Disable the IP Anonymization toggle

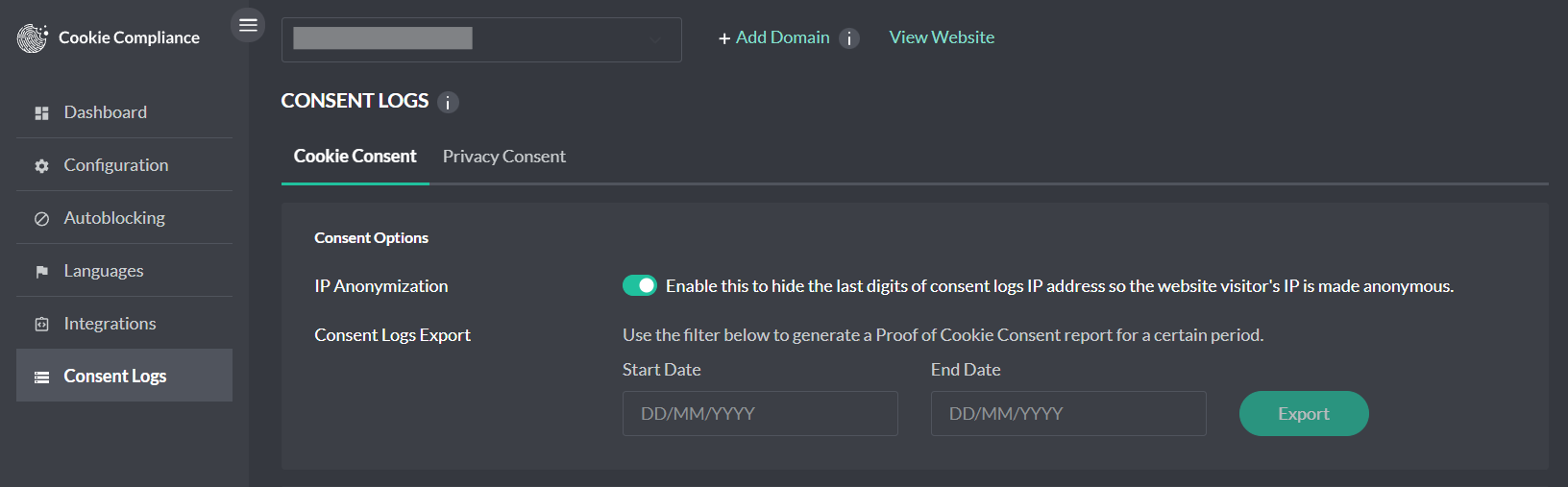click(x=639, y=285)
